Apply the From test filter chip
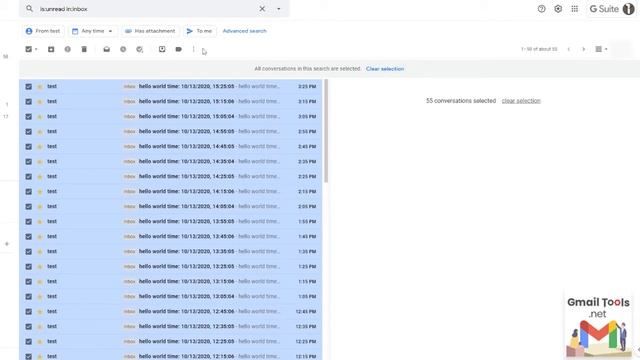This screenshot has width=640, height=360. [43, 31]
